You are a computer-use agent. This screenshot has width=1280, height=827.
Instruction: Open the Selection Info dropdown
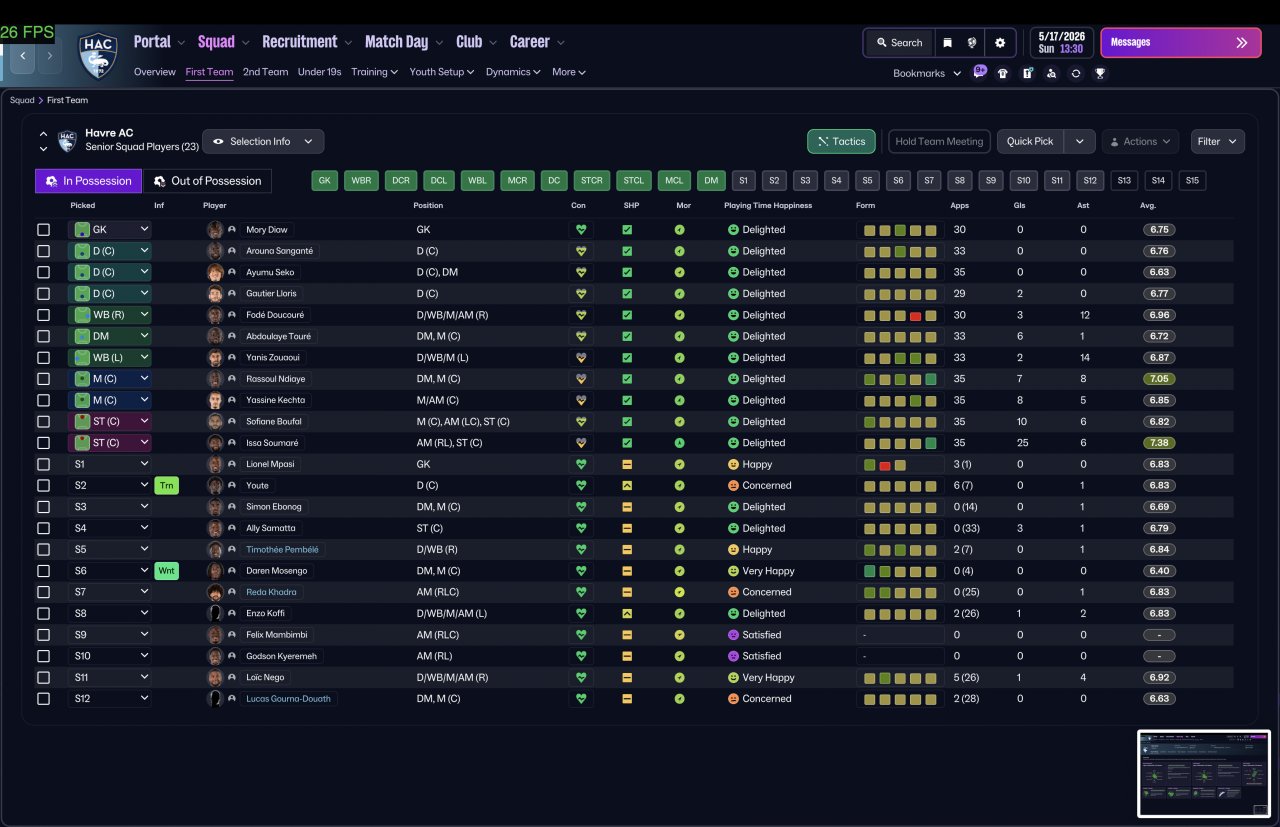[x=263, y=141]
